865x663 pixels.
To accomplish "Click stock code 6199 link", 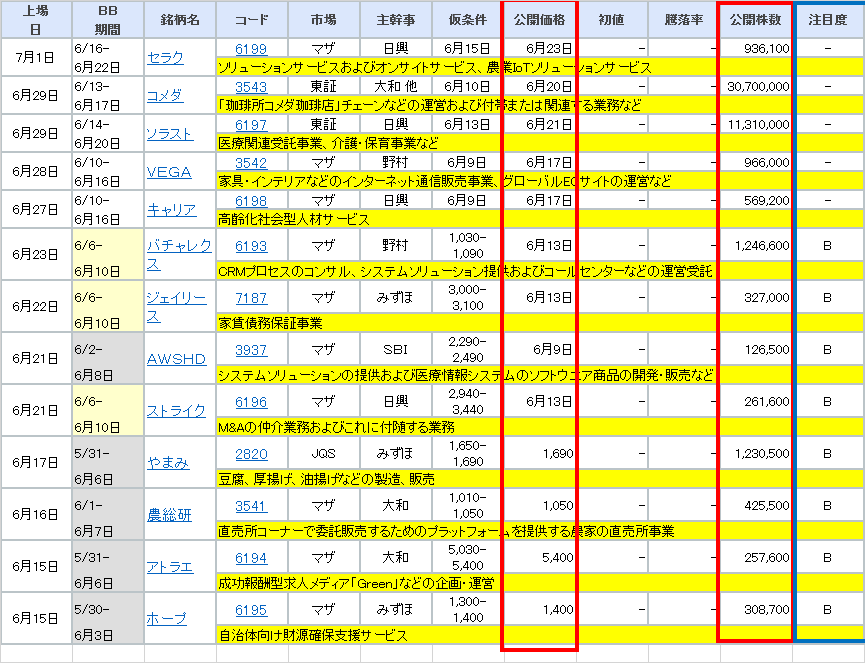I will pyautogui.click(x=251, y=49).
